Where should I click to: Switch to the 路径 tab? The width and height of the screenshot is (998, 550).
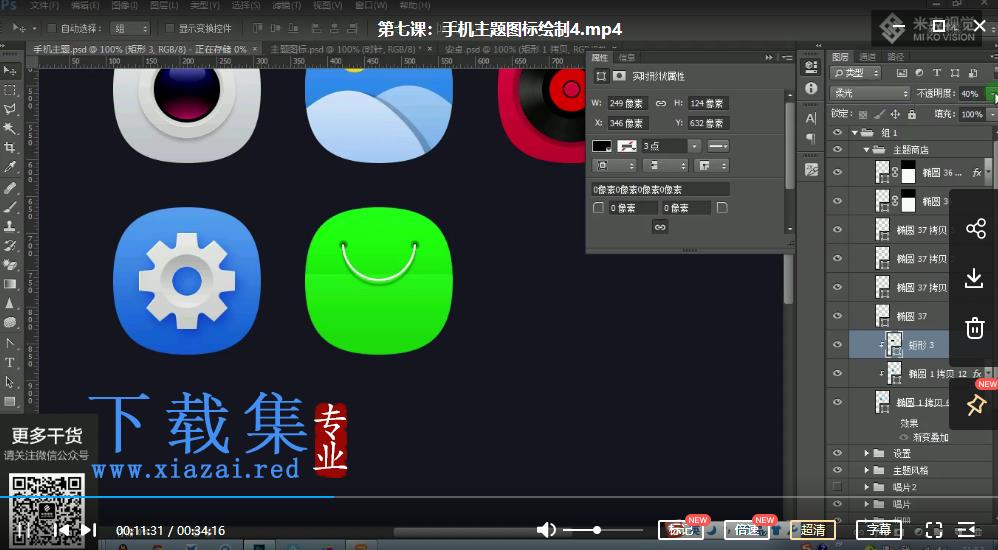(896, 57)
